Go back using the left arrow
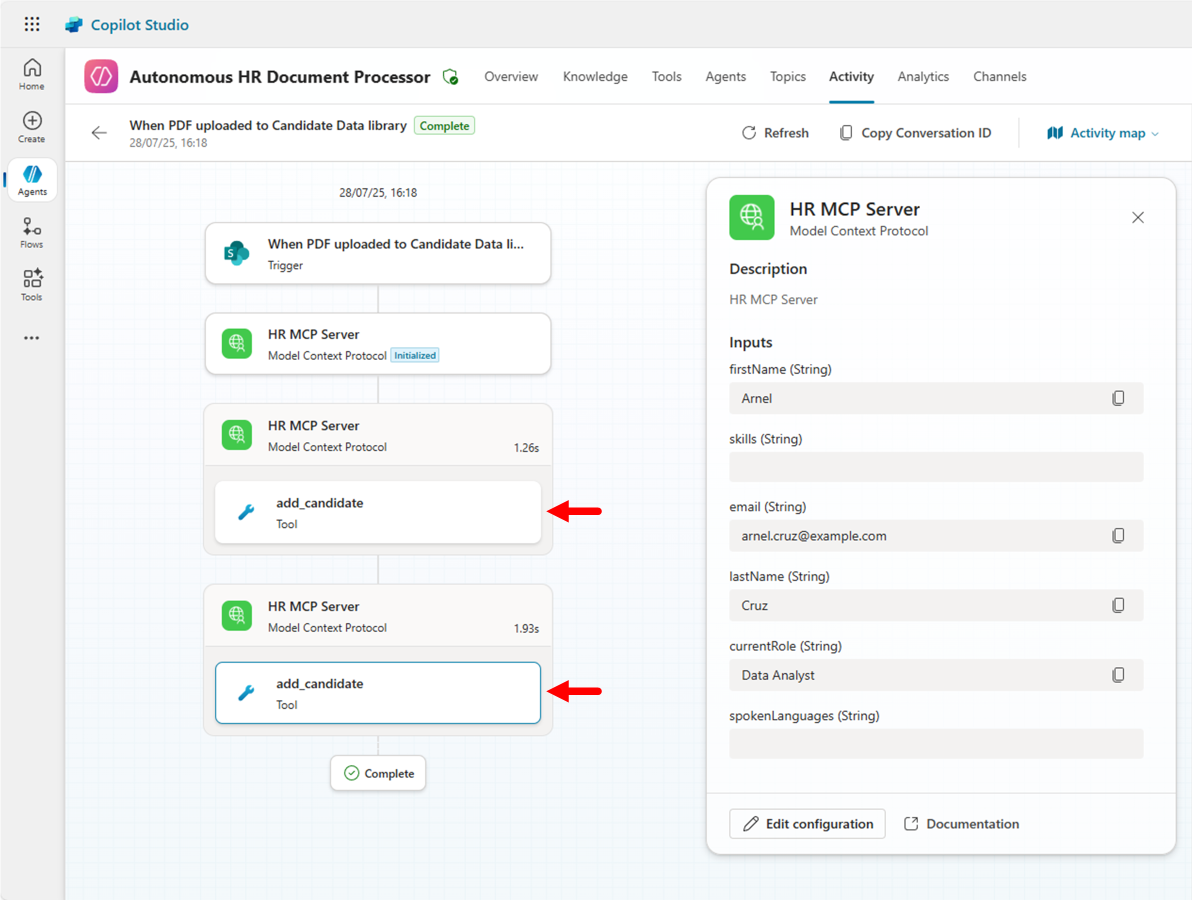This screenshot has width=1192, height=900. pyautogui.click(x=99, y=133)
